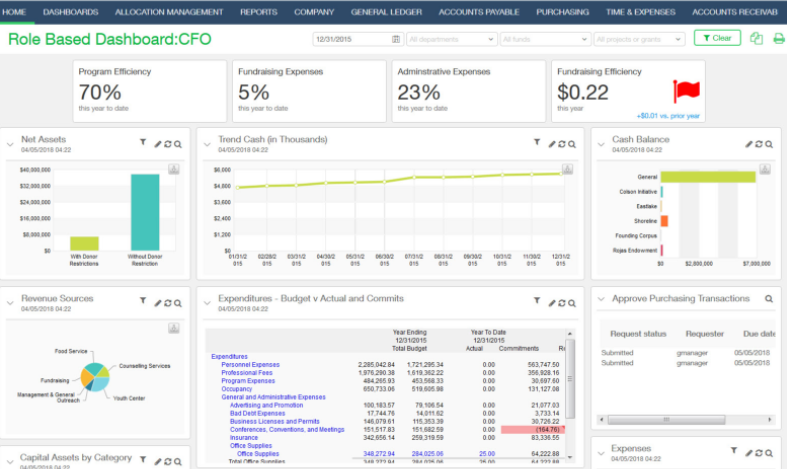Refresh the Trend Cash widget
This screenshot has height=469, width=787.
[x=562, y=144]
